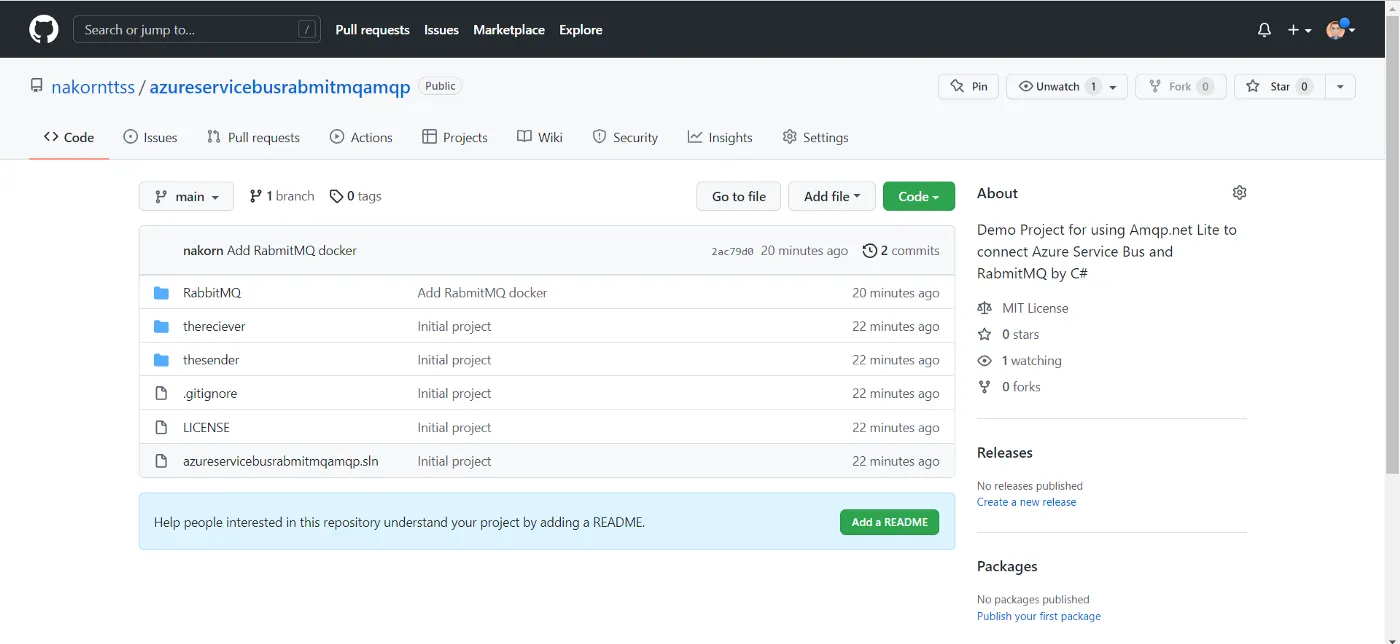Open the user avatar menu

(x=1340, y=29)
